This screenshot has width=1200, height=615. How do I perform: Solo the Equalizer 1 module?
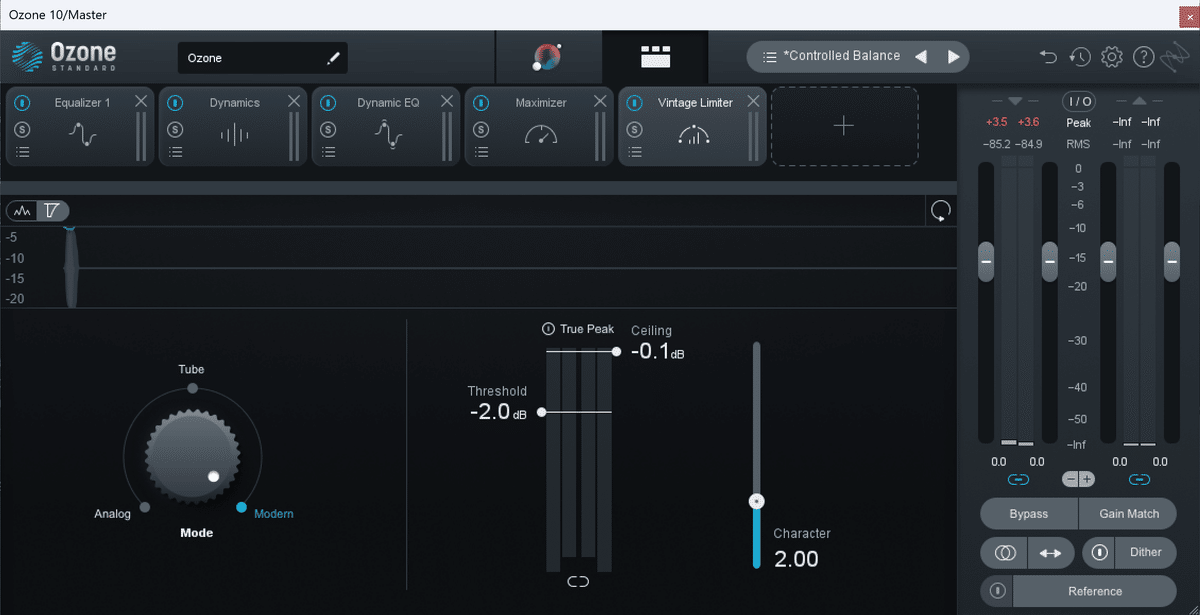pos(22,129)
